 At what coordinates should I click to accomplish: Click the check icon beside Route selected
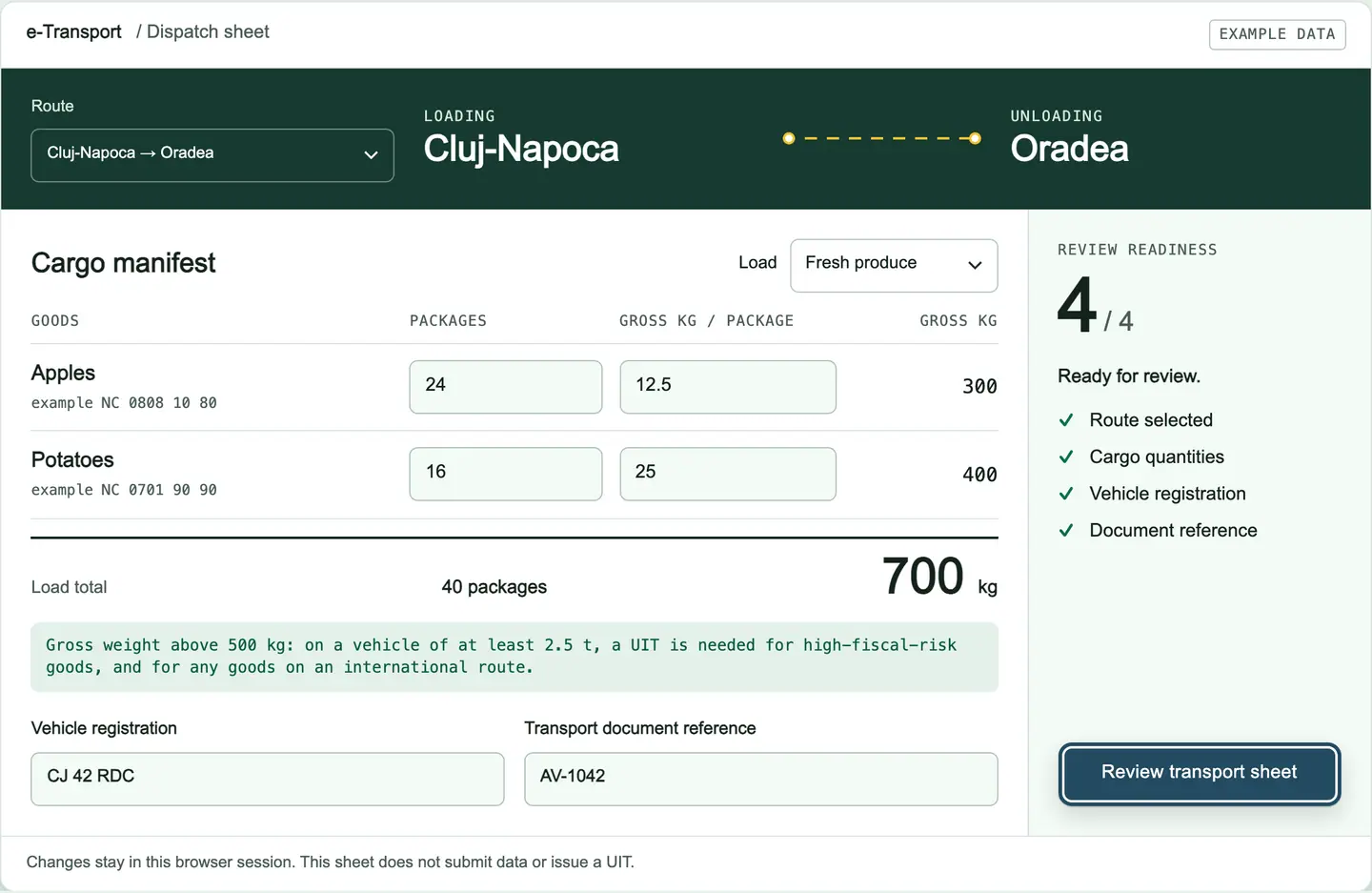1066,420
